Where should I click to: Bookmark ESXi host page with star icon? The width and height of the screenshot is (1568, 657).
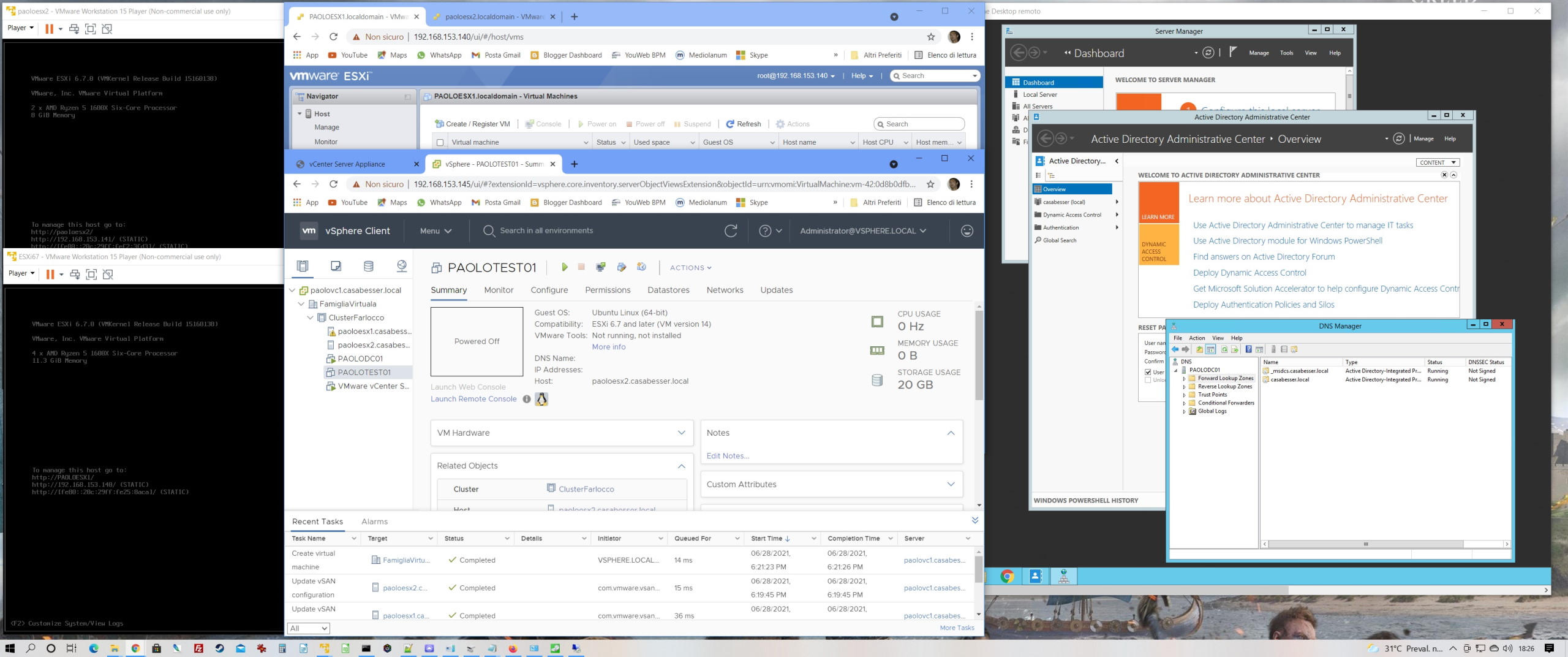931,37
